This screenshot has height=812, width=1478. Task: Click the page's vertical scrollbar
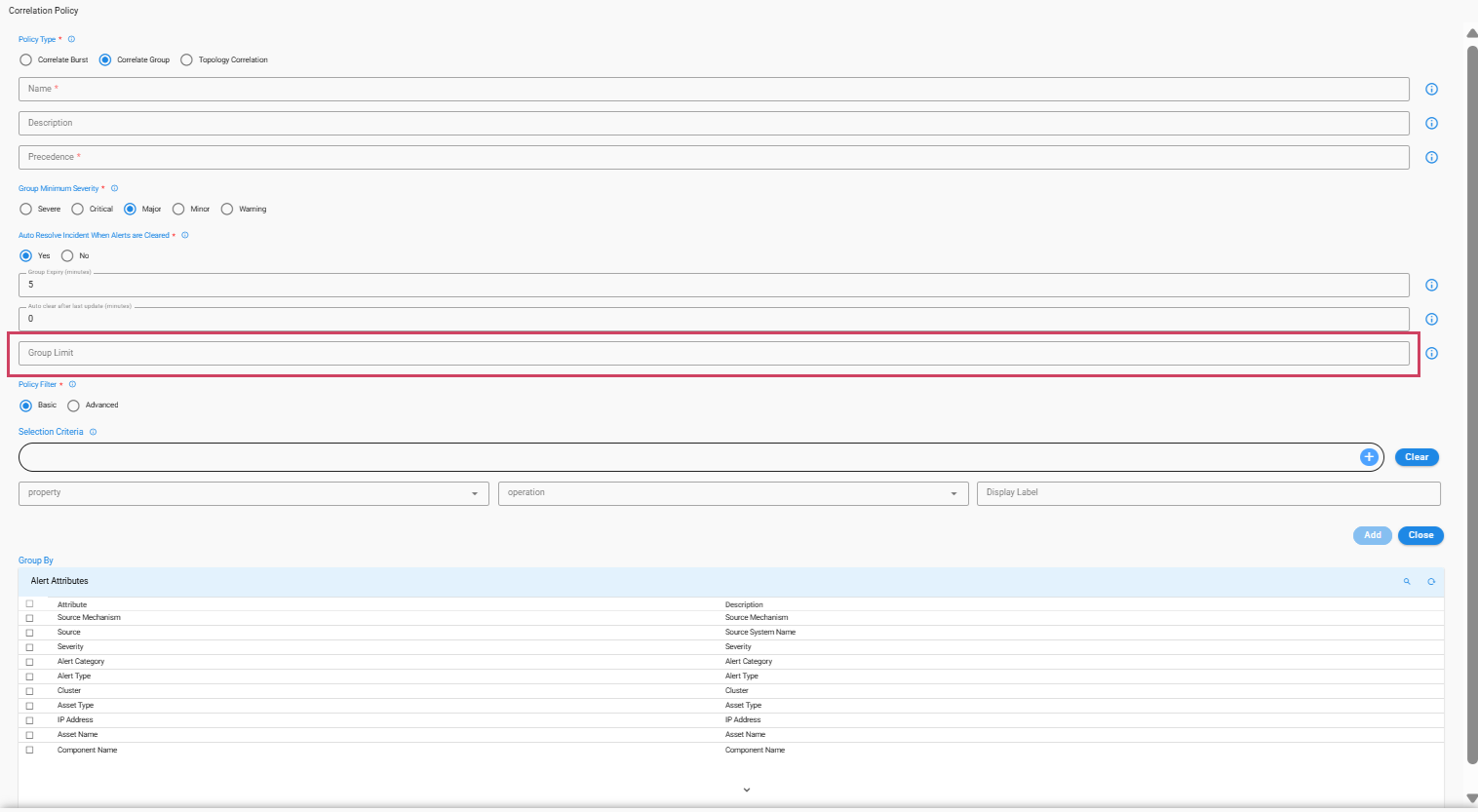pyautogui.click(x=1471, y=390)
